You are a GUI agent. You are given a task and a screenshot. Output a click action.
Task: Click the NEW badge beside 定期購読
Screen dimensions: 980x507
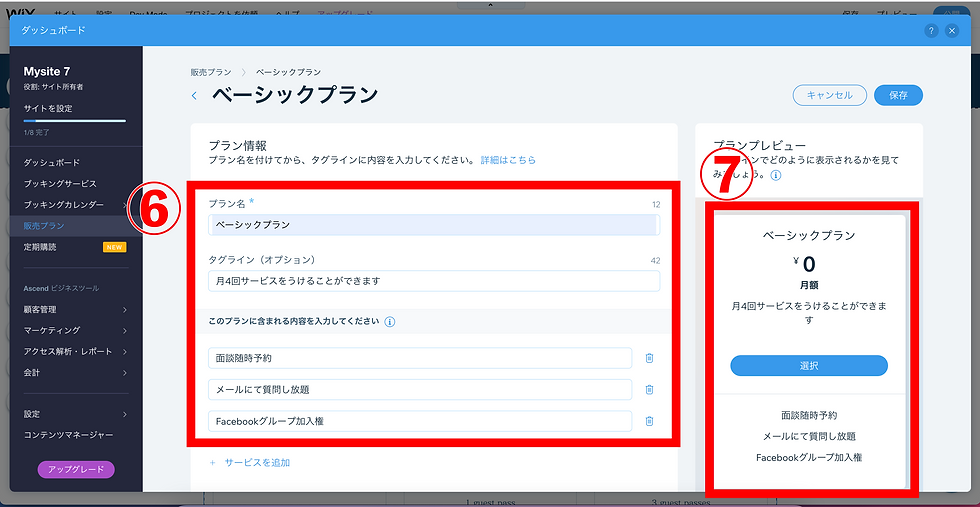tap(115, 247)
